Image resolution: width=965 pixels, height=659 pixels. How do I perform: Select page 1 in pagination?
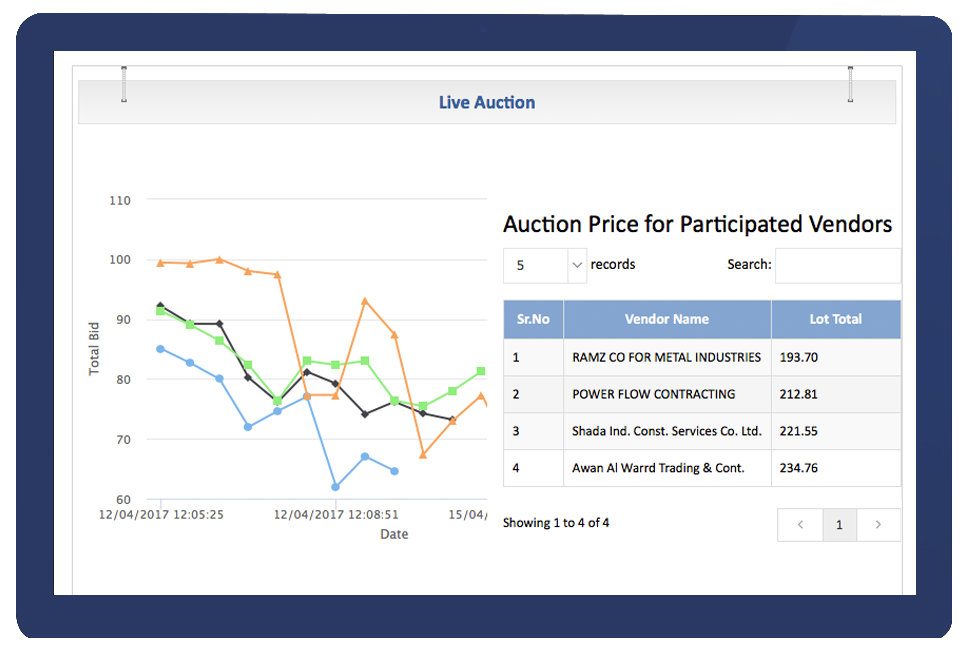(839, 525)
